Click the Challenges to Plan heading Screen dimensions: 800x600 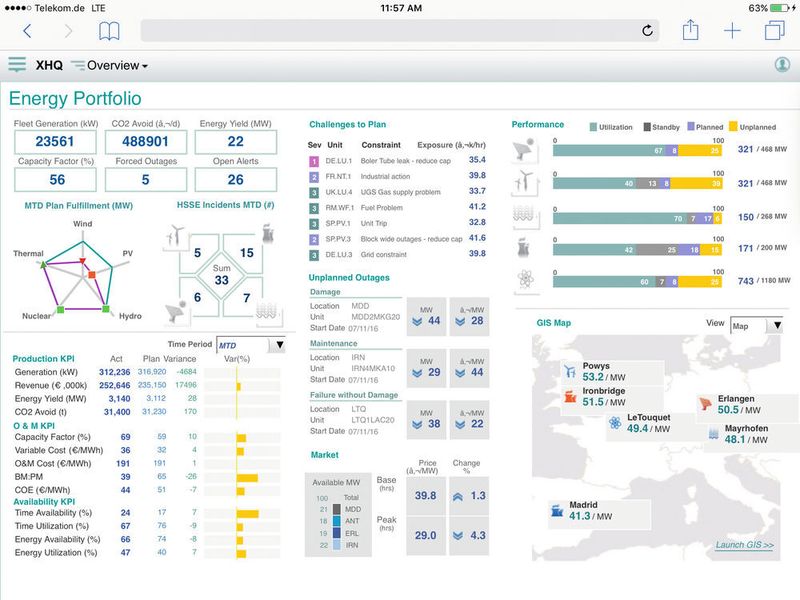point(347,124)
